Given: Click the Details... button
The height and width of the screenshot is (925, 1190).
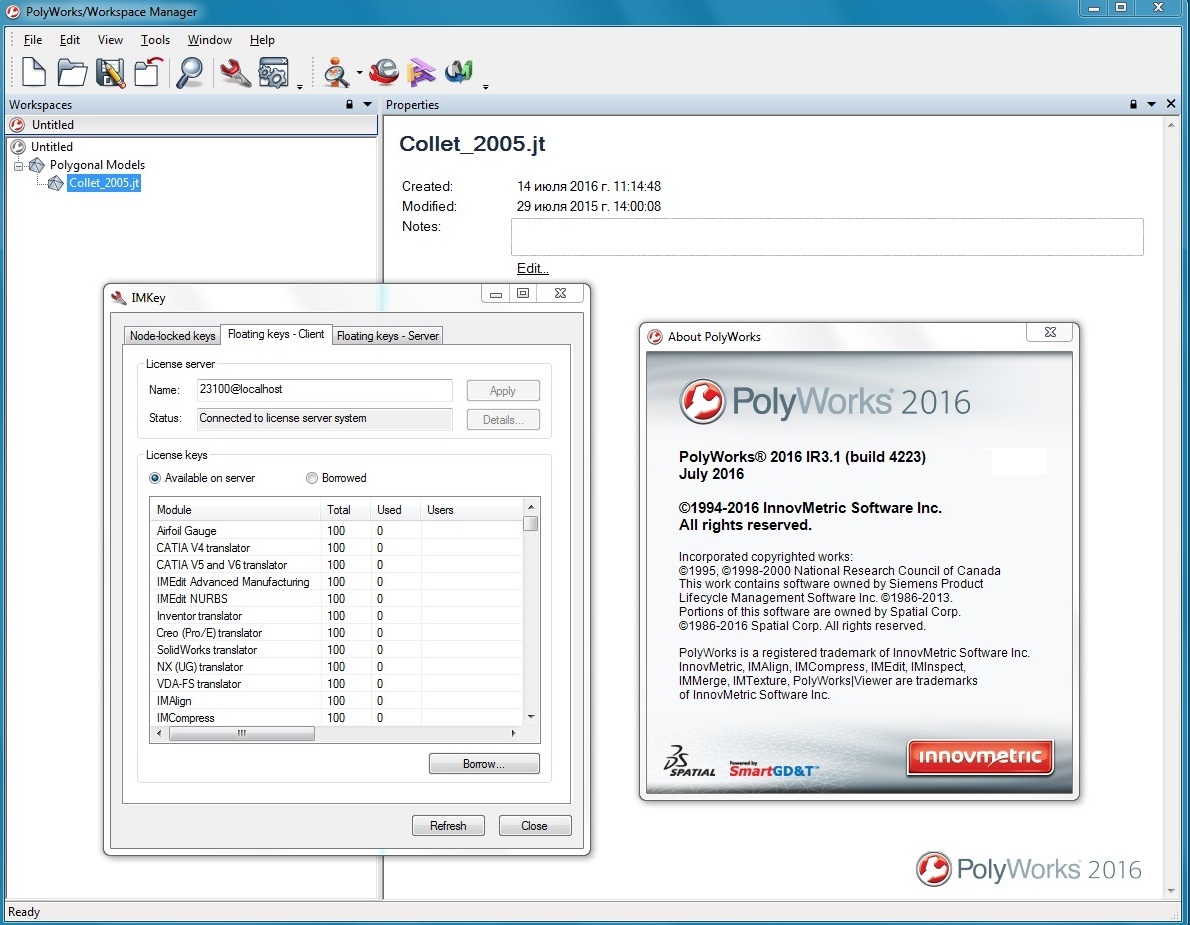Looking at the screenshot, I should pos(502,420).
